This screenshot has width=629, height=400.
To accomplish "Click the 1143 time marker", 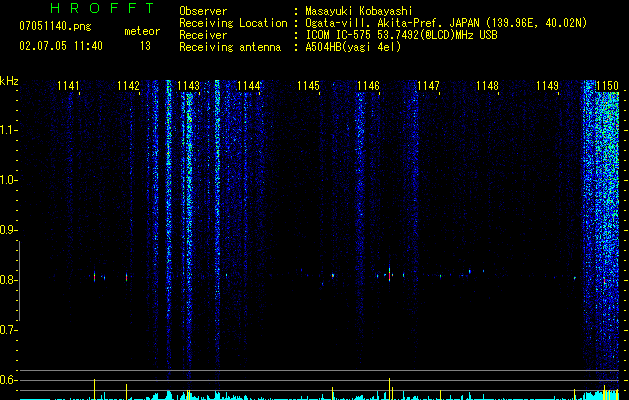I will (x=188, y=86).
